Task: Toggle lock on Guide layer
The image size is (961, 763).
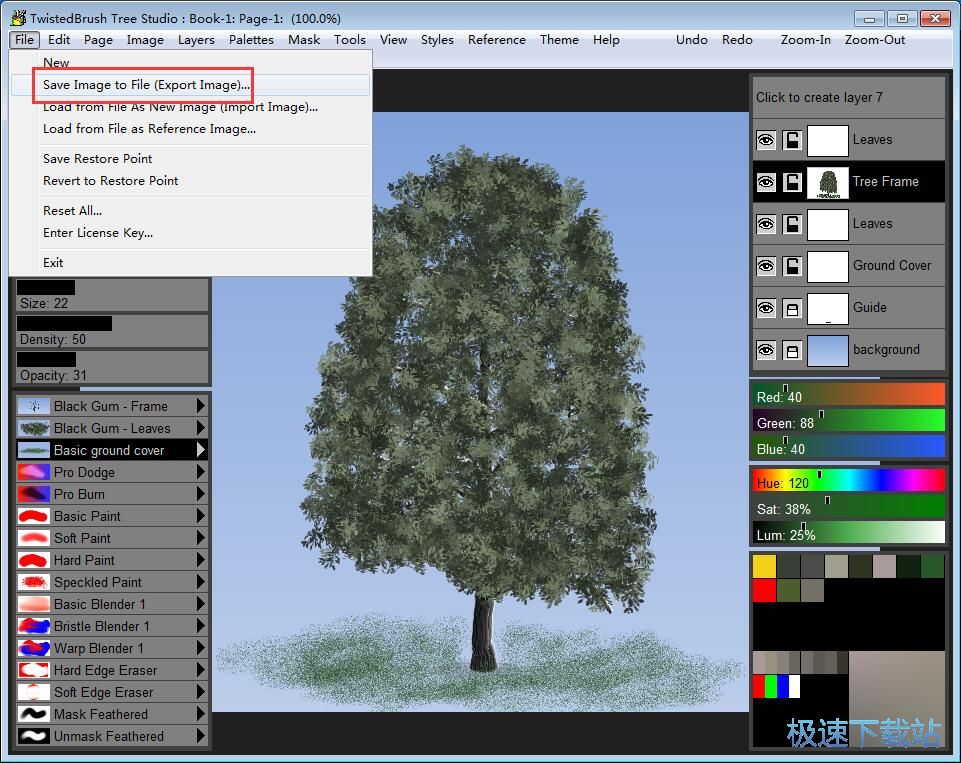Action: (792, 308)
